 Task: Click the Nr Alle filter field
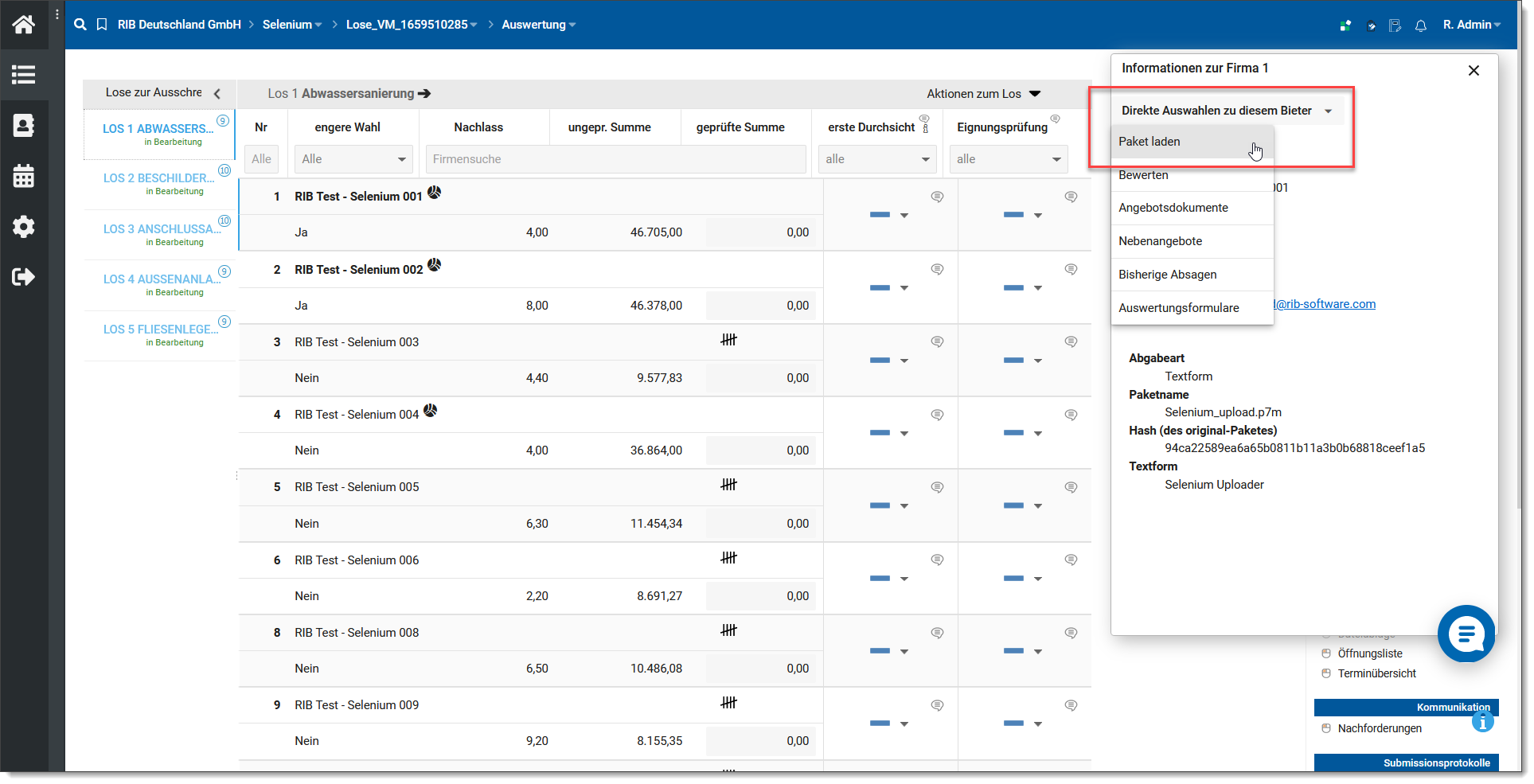[x=261, y=159]
